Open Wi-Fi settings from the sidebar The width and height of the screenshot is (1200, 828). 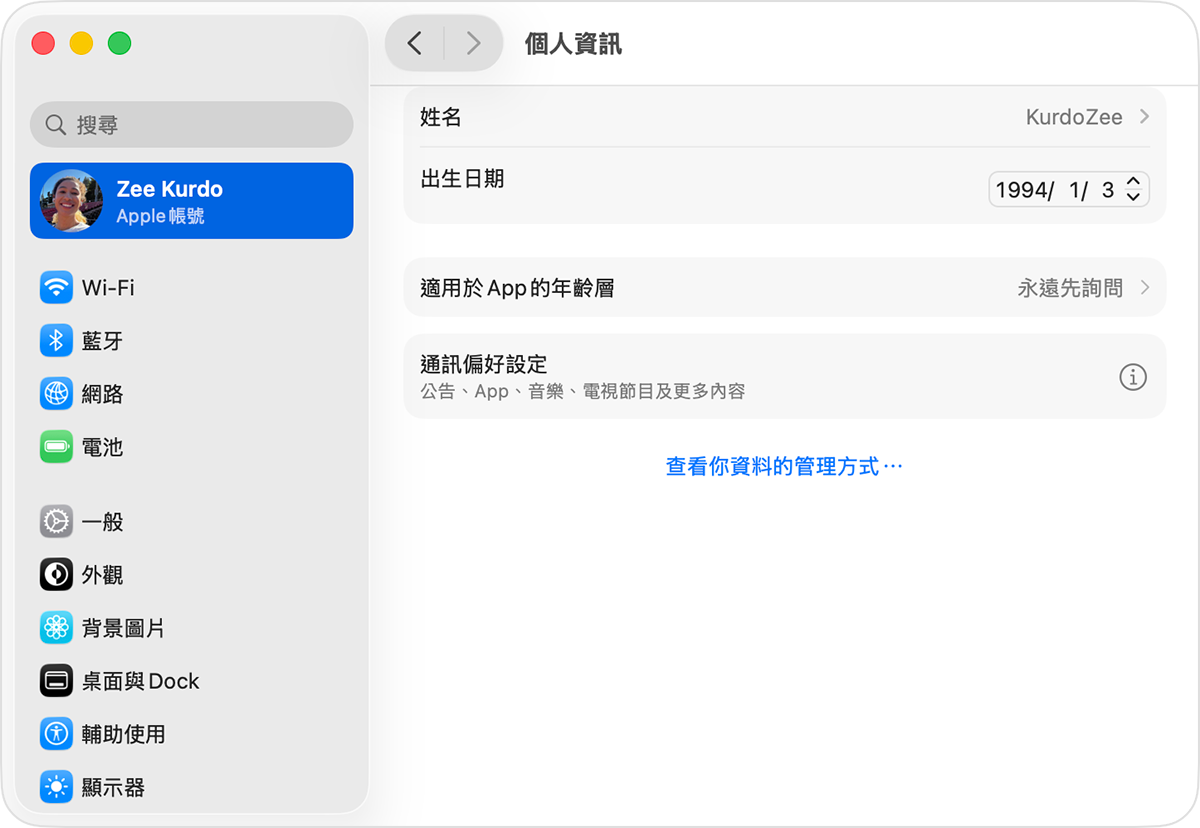(x=57, y=287)
